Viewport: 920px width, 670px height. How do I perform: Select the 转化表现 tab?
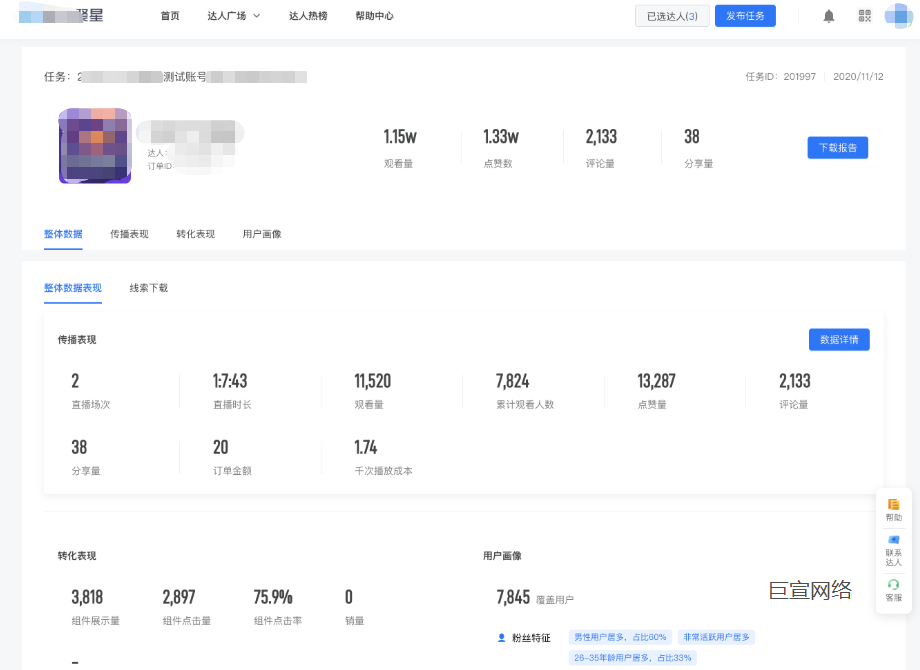tap(195, 234)
